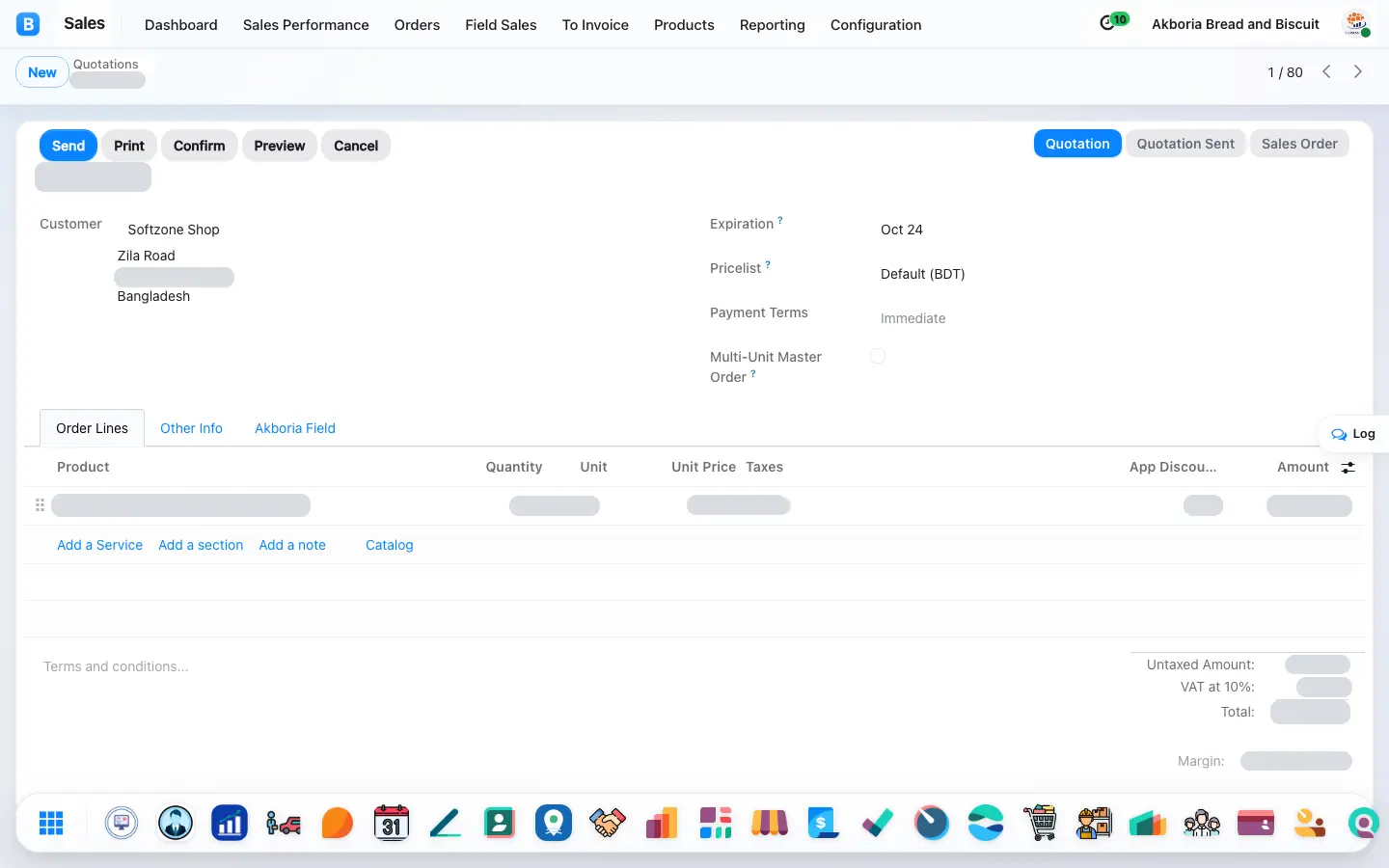The height and width of the screenshot is (868, 1389).
Task: Open the calendar app showing 31
Action: [392, 823]
